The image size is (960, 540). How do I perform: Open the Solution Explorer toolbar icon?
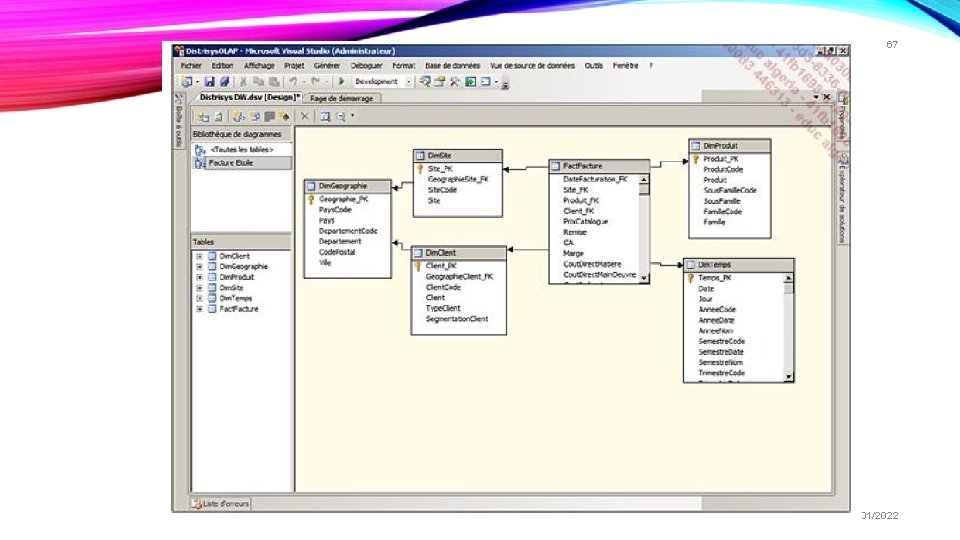tap(424, 81)
